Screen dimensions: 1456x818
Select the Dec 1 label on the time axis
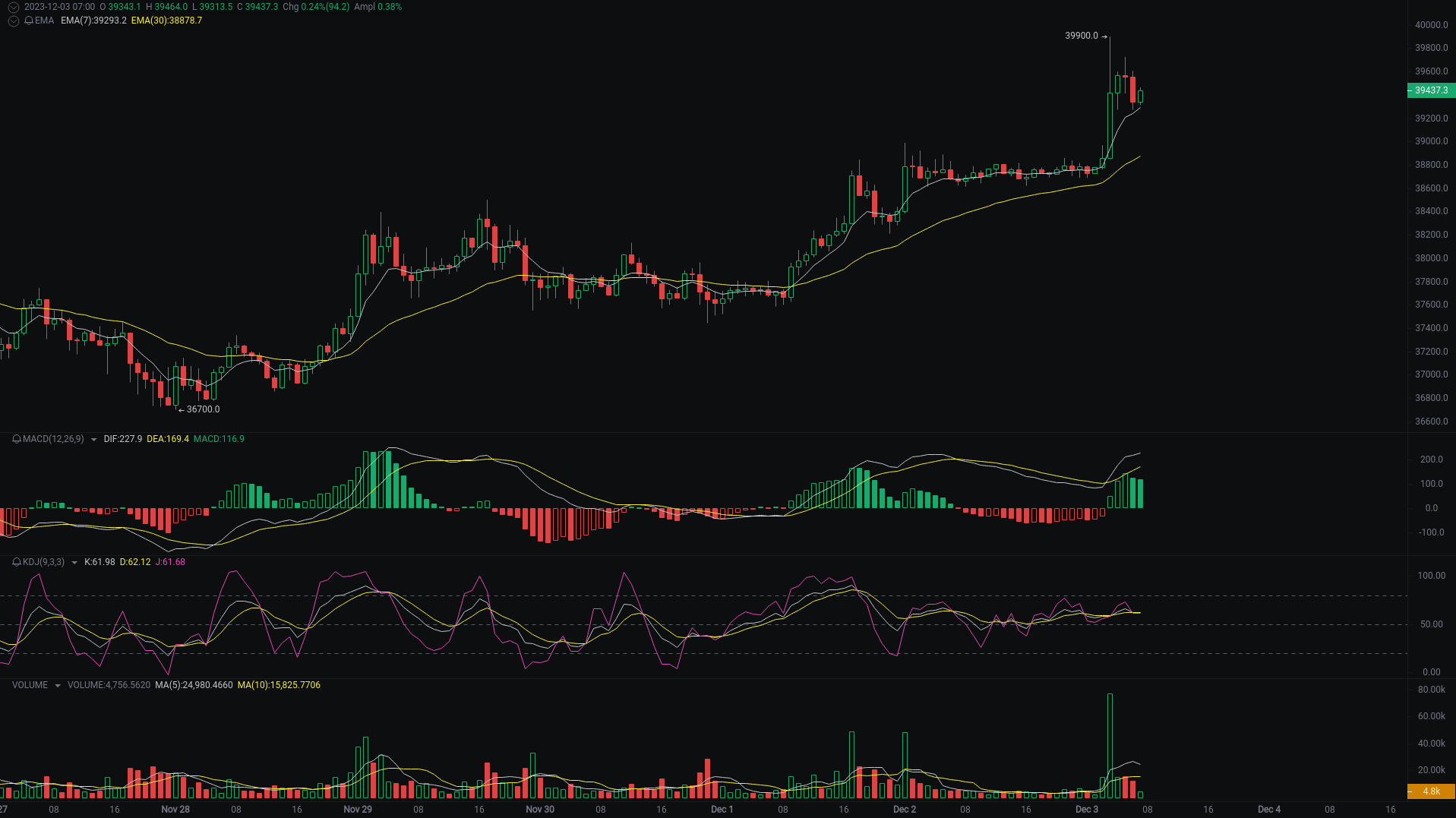722,809
